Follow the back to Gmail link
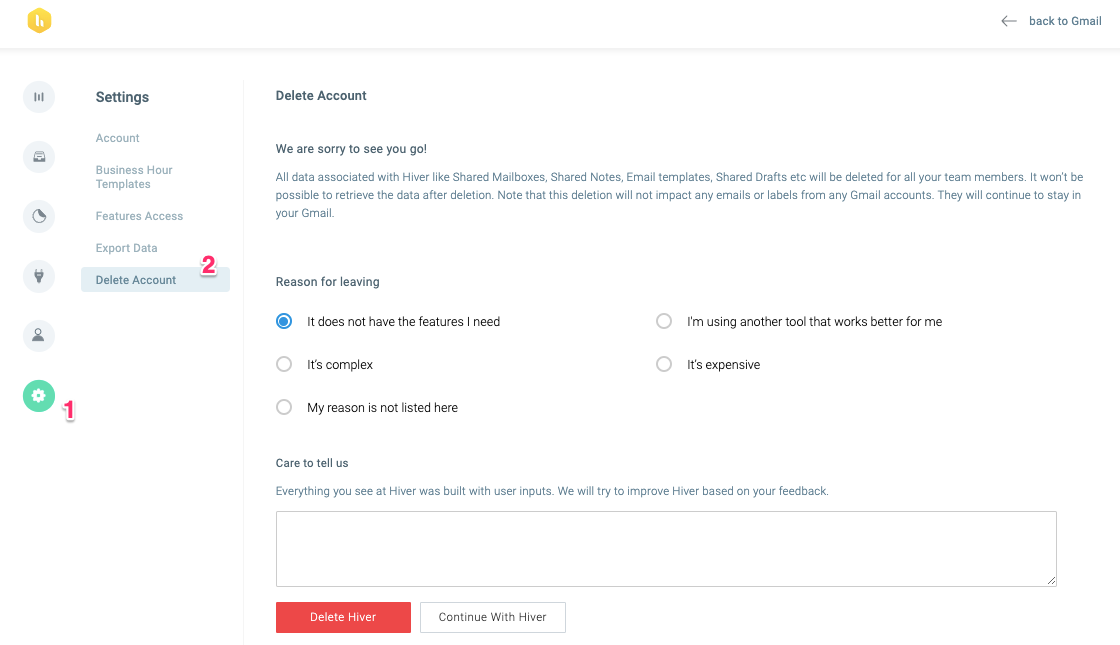This screenshot has width=1120, height=645. click(1065, 21)
